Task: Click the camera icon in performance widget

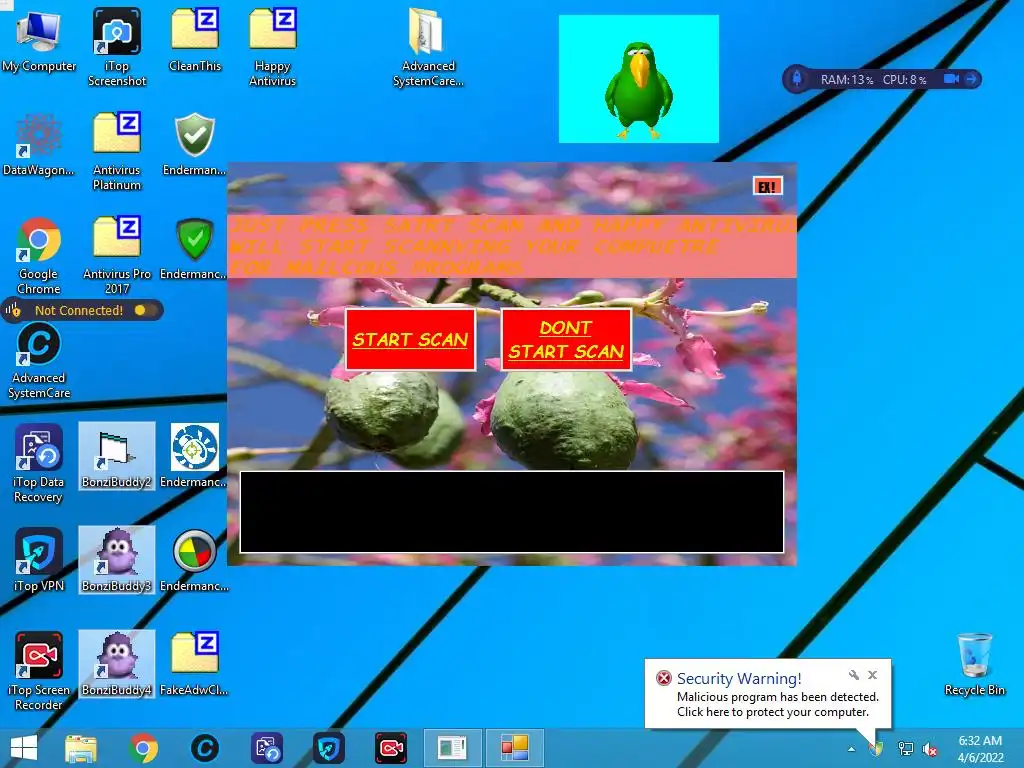Action: pos(951,79)
